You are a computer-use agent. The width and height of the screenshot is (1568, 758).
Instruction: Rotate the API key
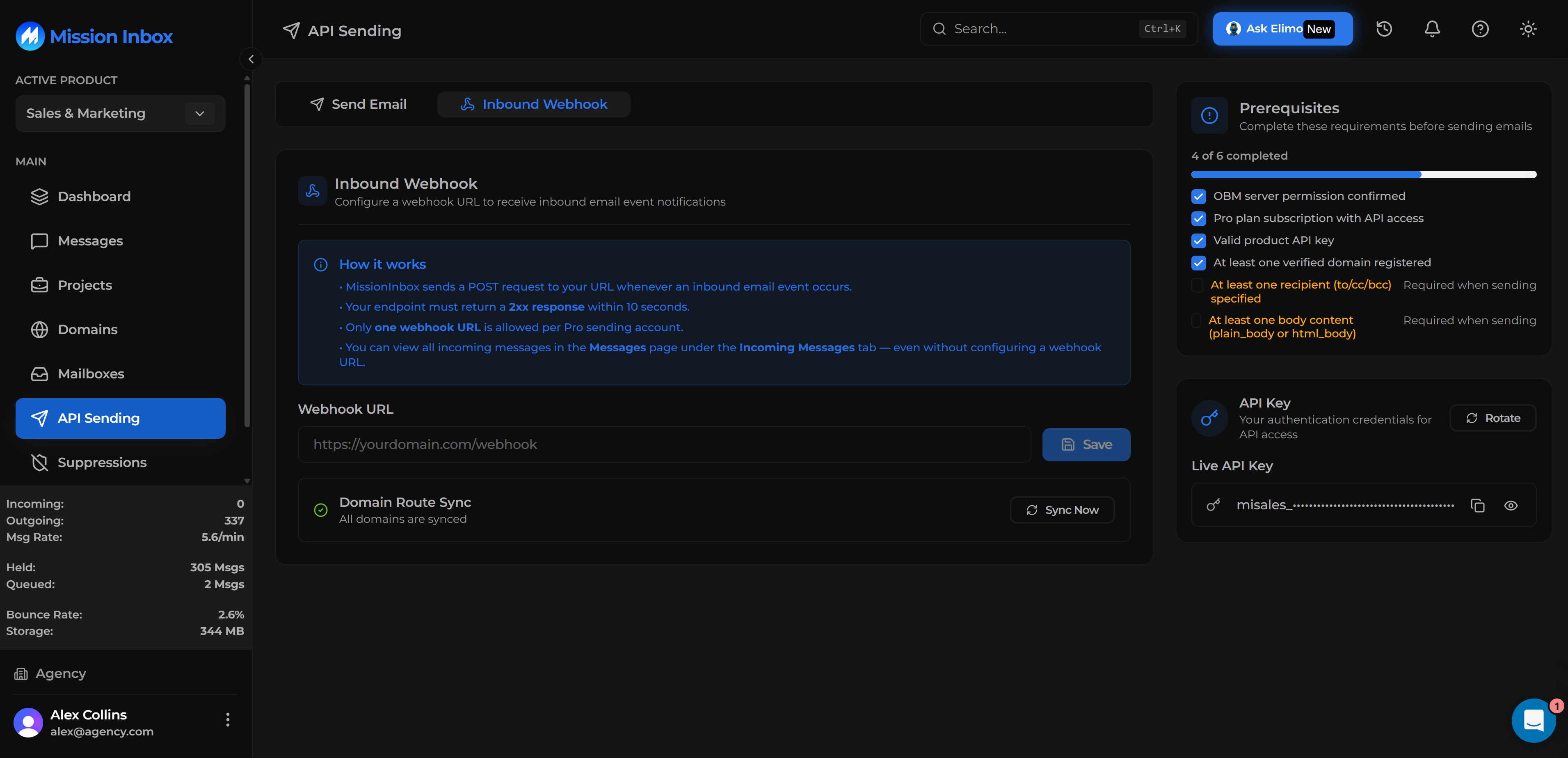[1493, 418]
